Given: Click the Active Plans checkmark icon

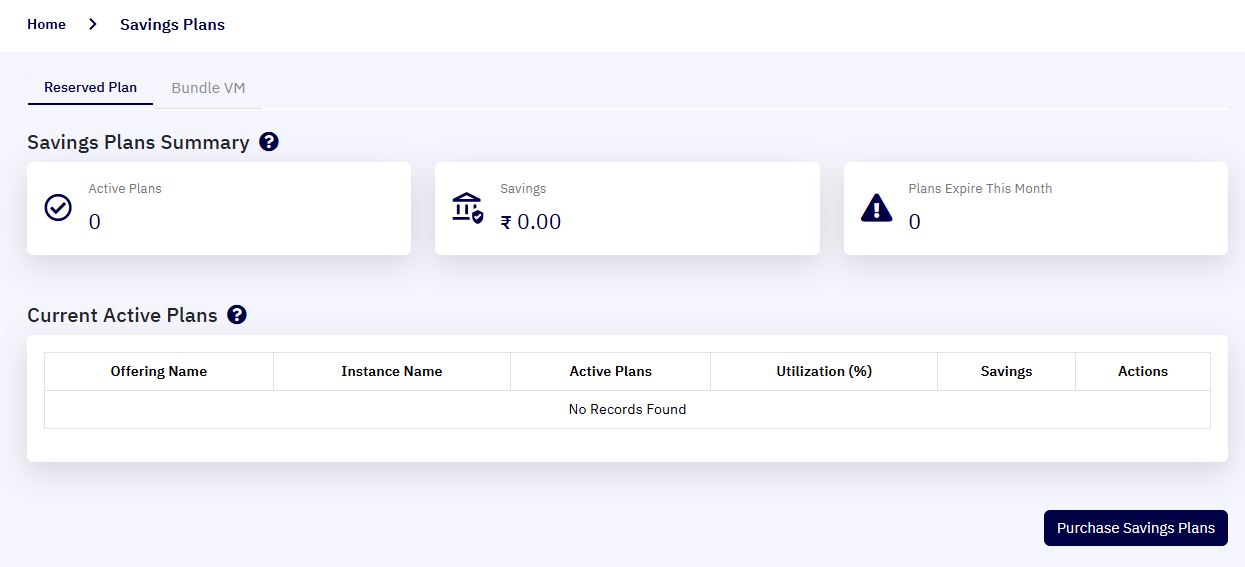Looking at the screenshot, I should pos(59,208).
